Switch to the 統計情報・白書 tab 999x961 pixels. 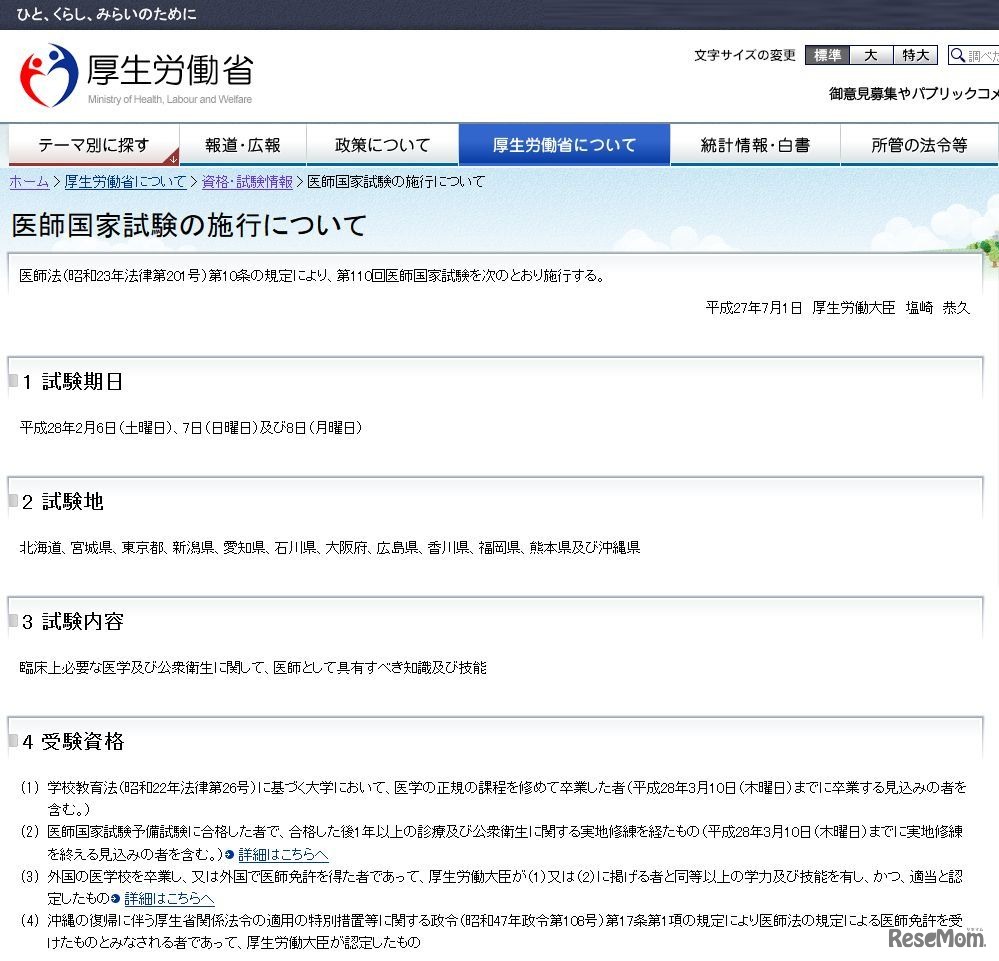[755, 144]
